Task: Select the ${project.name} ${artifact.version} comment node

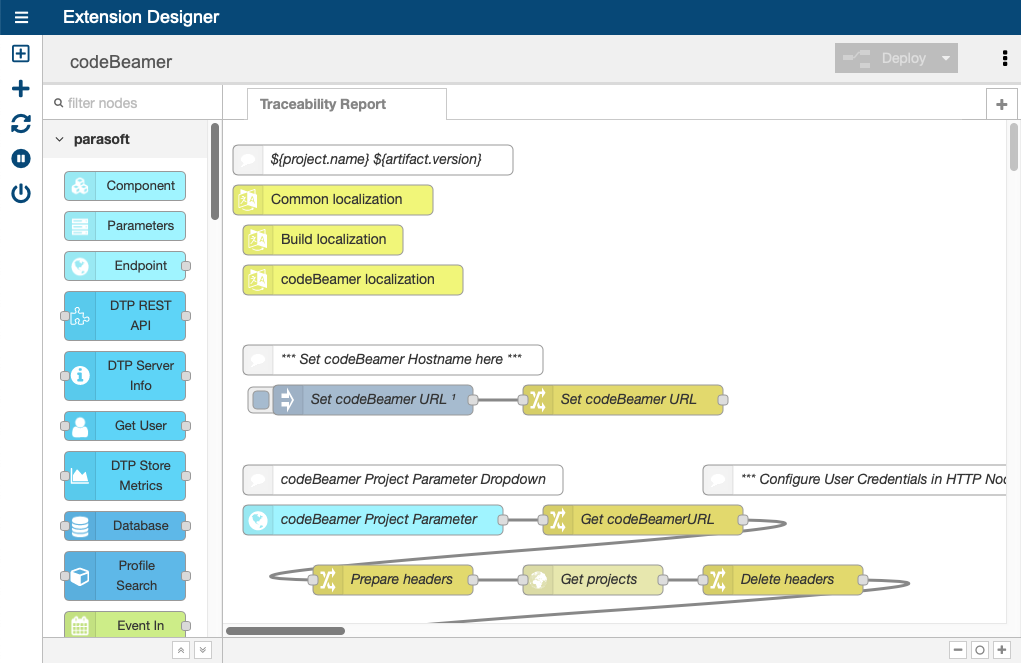Action: click(373, 160)
